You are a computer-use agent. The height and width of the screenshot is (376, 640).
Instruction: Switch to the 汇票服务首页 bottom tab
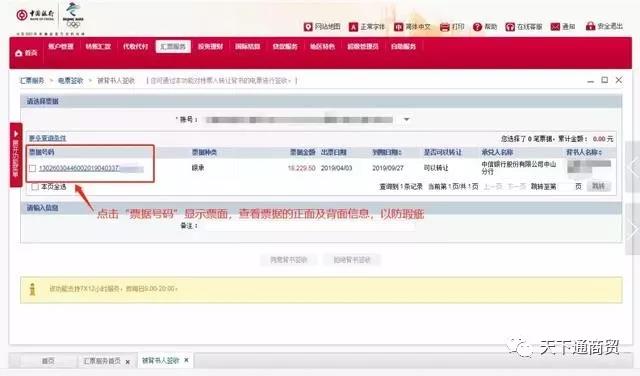click(102, 361)
